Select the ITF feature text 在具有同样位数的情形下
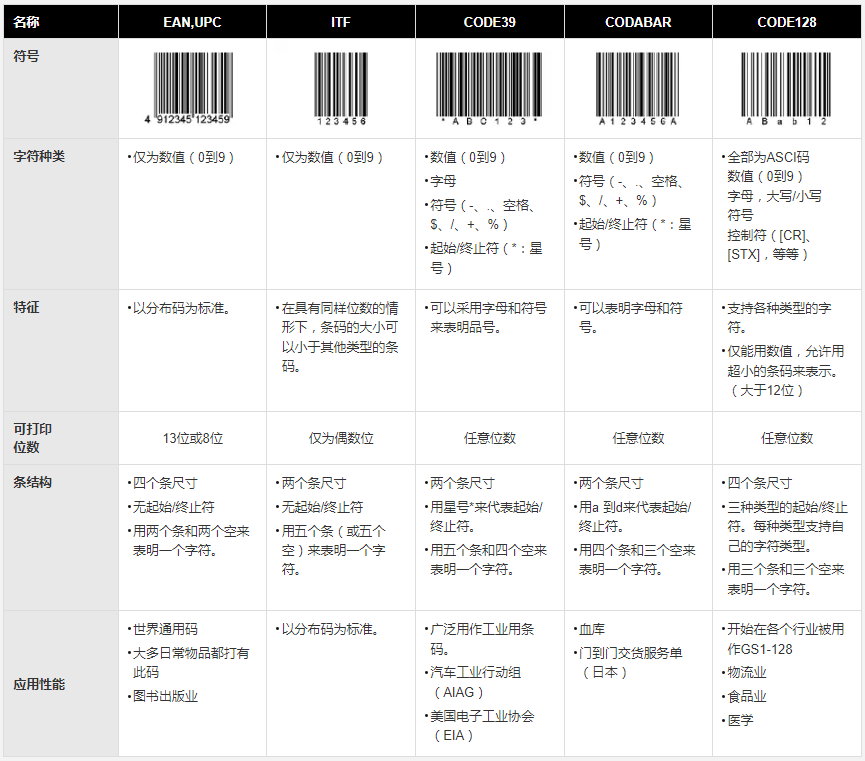865x761 pixels. (338, 337)
